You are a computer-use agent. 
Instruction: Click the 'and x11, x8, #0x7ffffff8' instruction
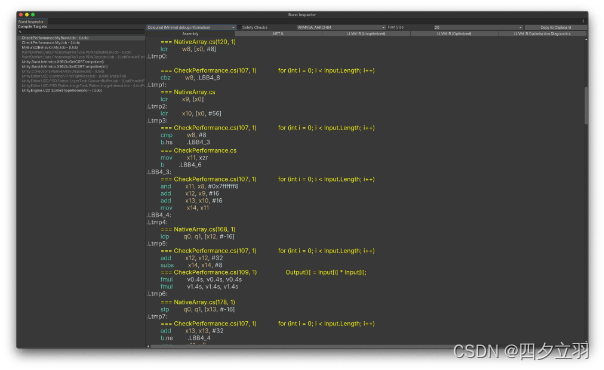click(199, 186)
